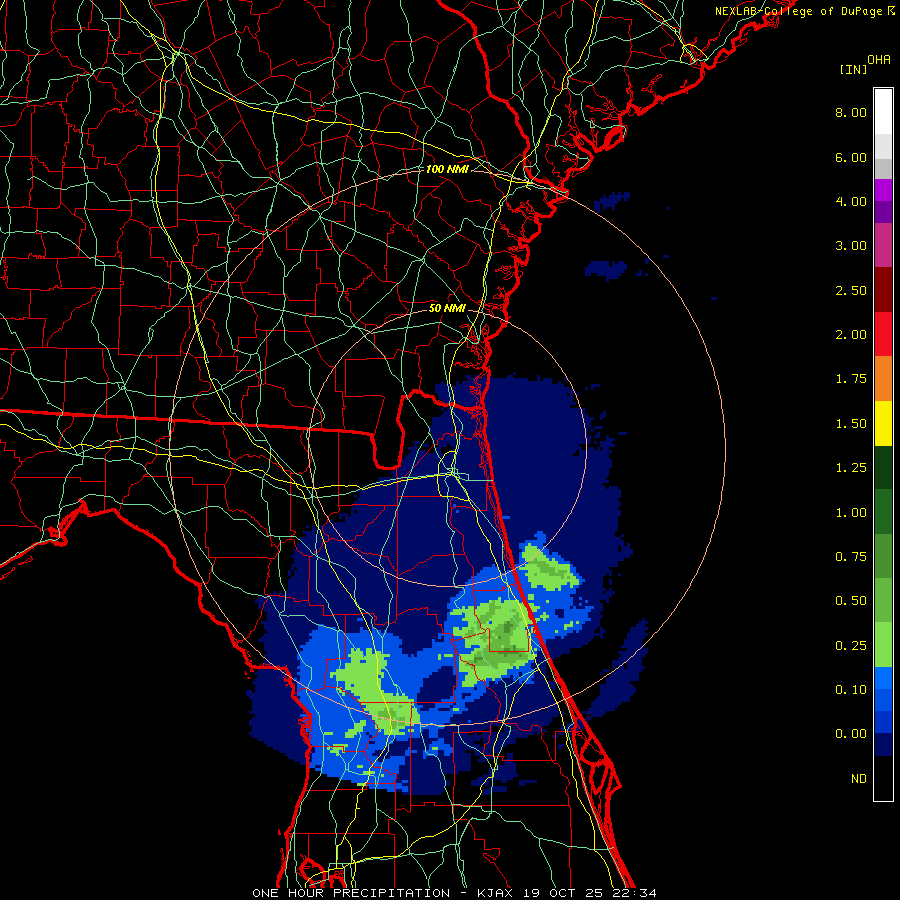The height and width of the screenshot is (900, 900).
Task: Click the '3.00' legend value
Action: tap(851, 246)
